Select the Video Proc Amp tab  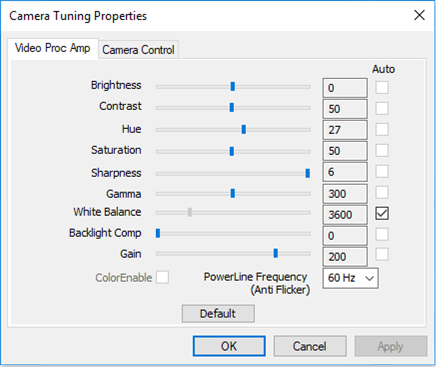[53, 48]
